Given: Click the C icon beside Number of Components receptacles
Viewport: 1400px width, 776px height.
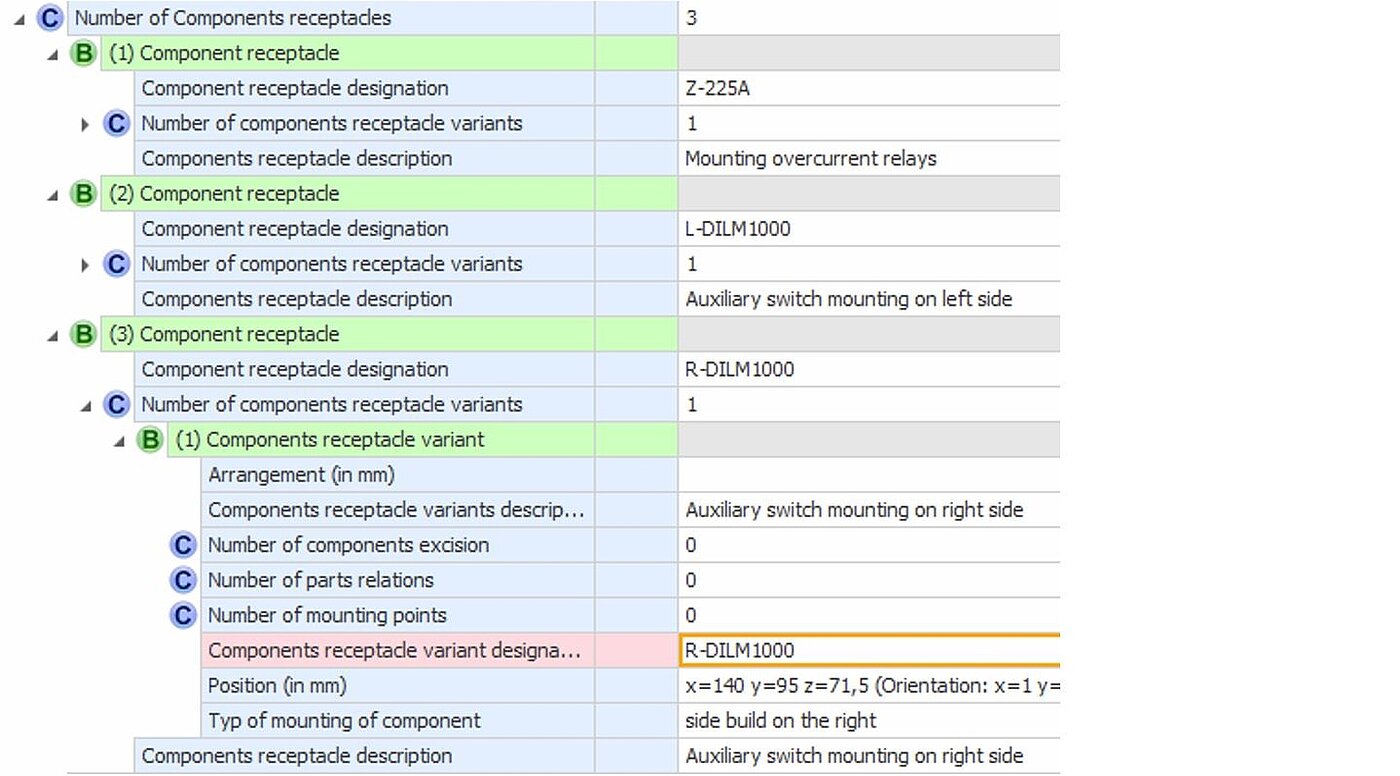Looking at the screenshot, I should tap(49, 18).
